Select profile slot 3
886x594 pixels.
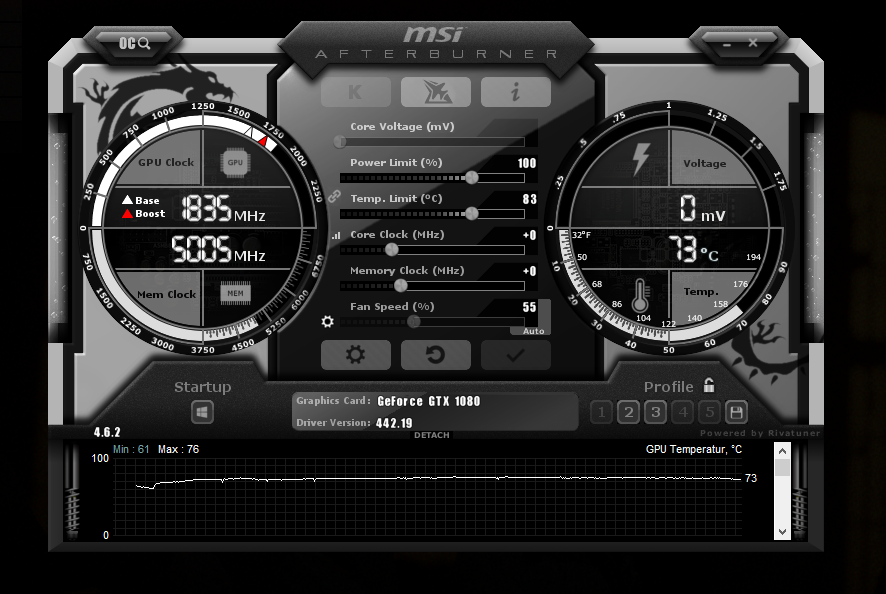(655, 412)
